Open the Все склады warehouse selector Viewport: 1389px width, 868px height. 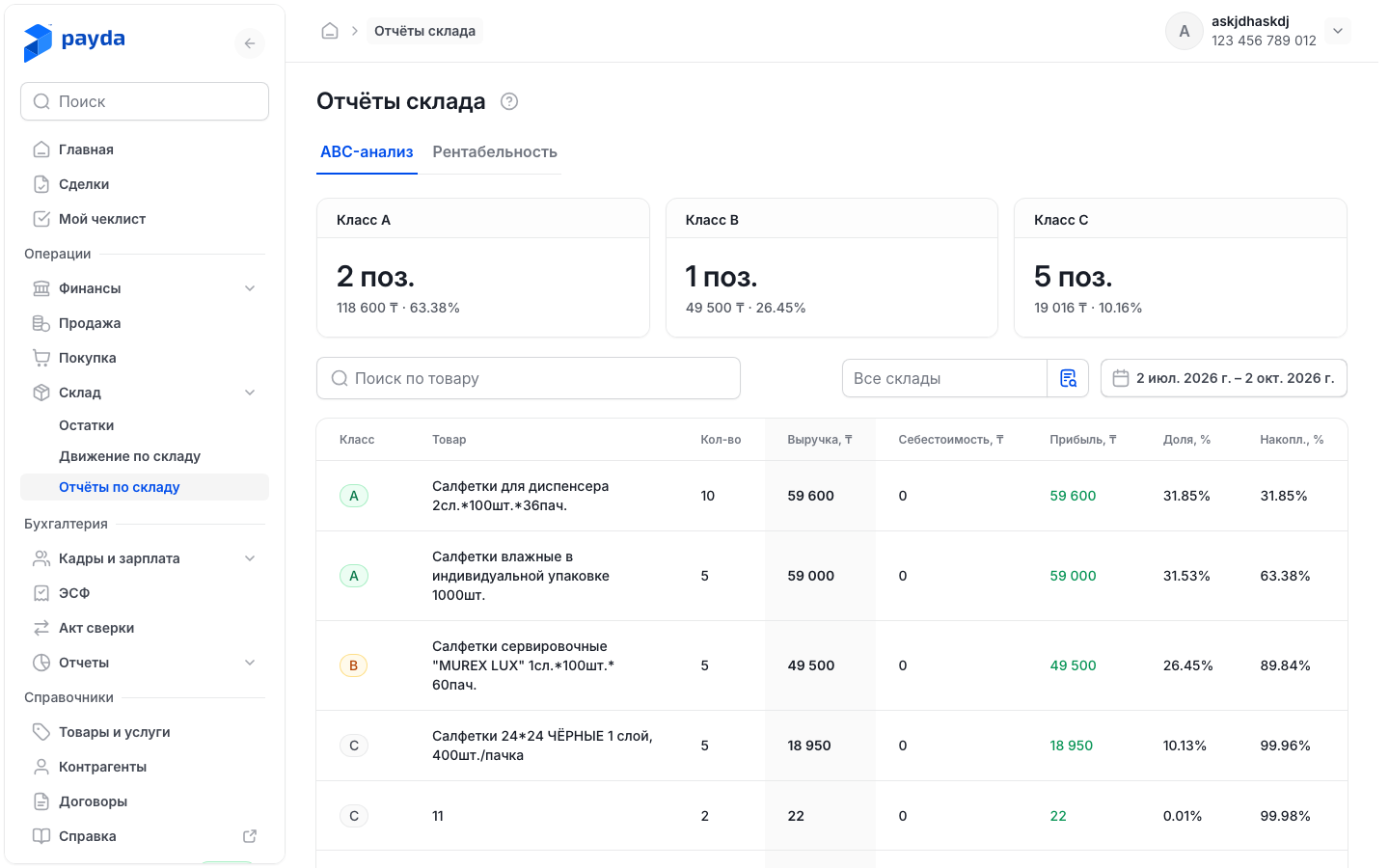pos(944,378)
